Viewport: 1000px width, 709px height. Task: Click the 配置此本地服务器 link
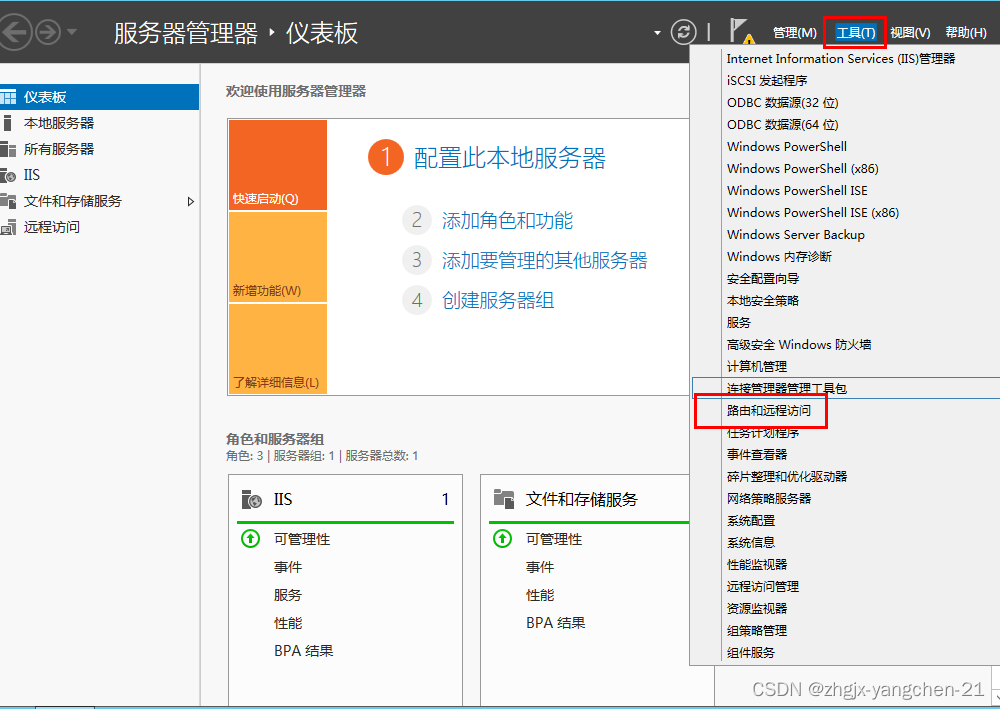(510, 158)
